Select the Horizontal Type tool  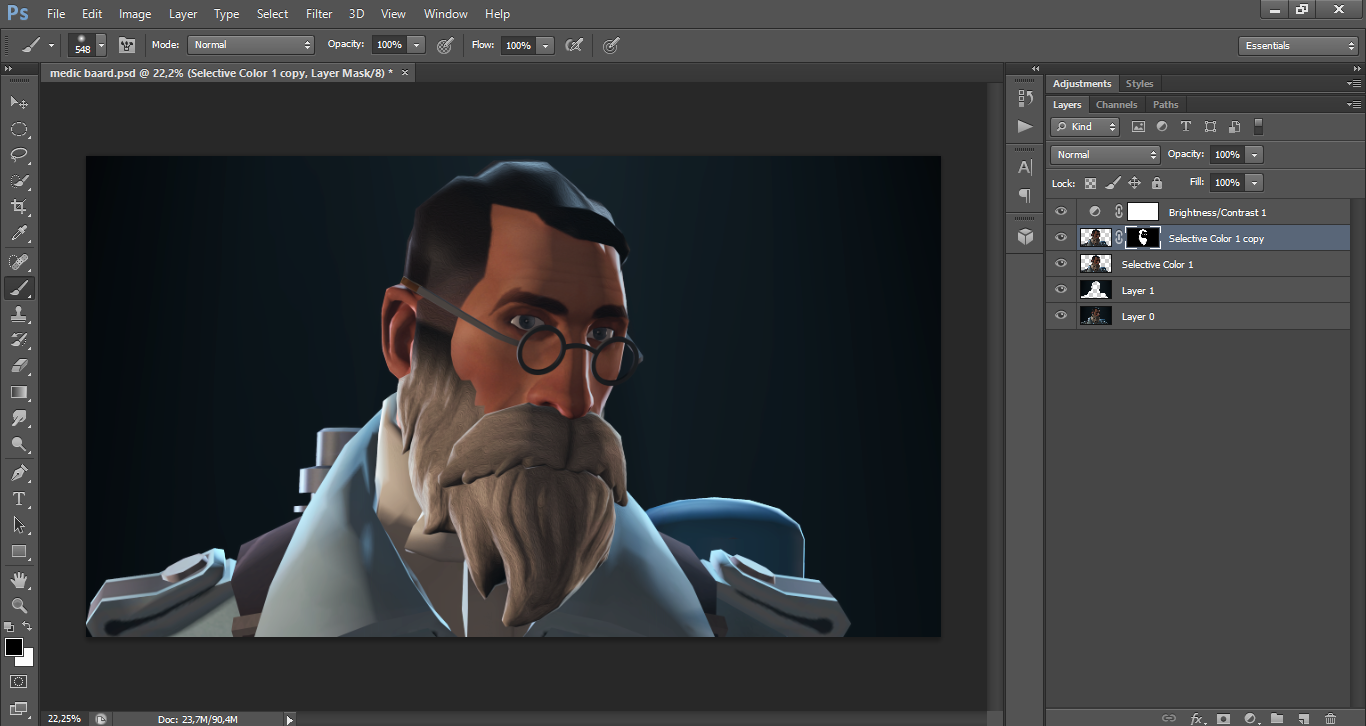[19, 499]
